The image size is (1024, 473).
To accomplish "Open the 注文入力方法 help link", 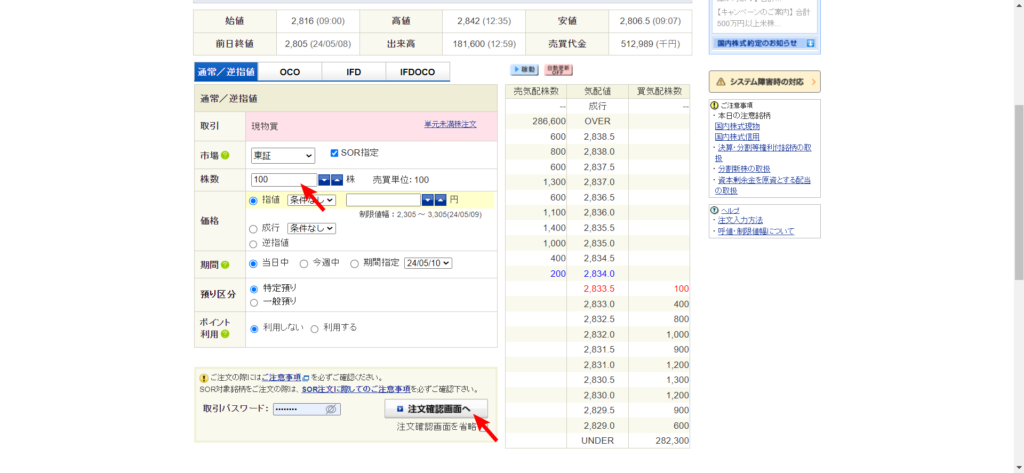I will (740, 221).
